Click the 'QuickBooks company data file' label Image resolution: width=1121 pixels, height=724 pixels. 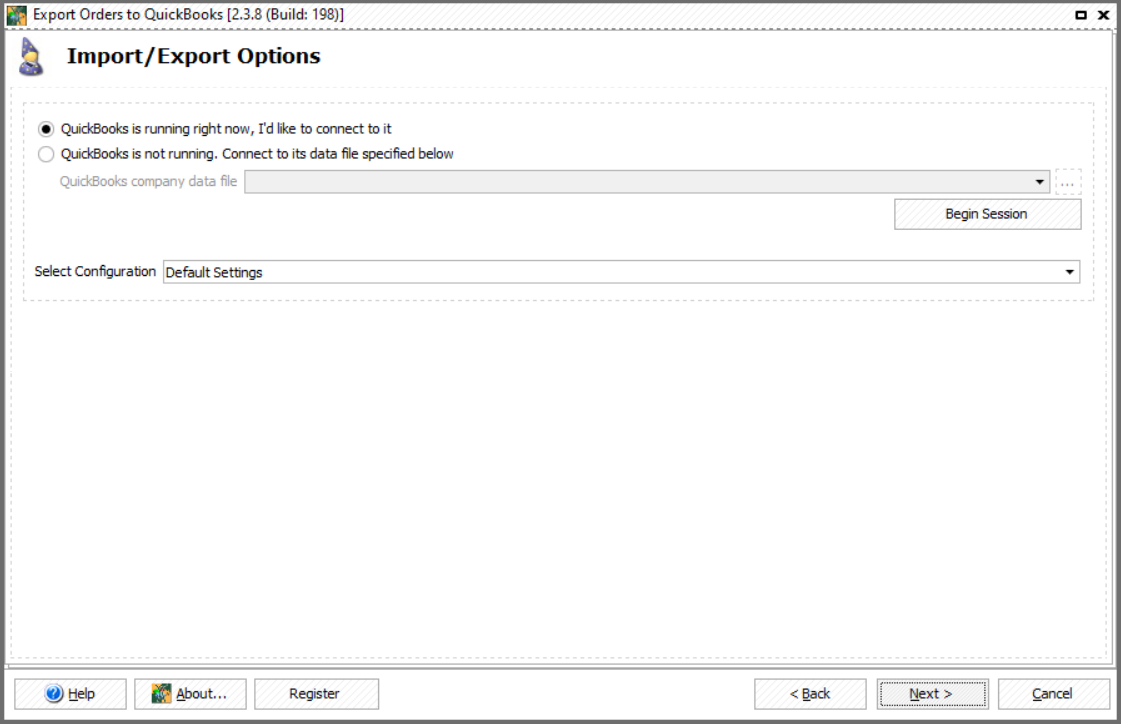(148, 182)
